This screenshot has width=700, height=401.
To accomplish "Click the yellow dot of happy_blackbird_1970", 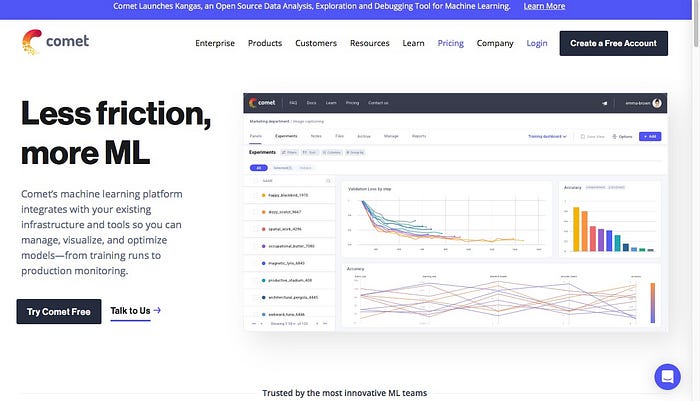I will click(x=263, y=195).
